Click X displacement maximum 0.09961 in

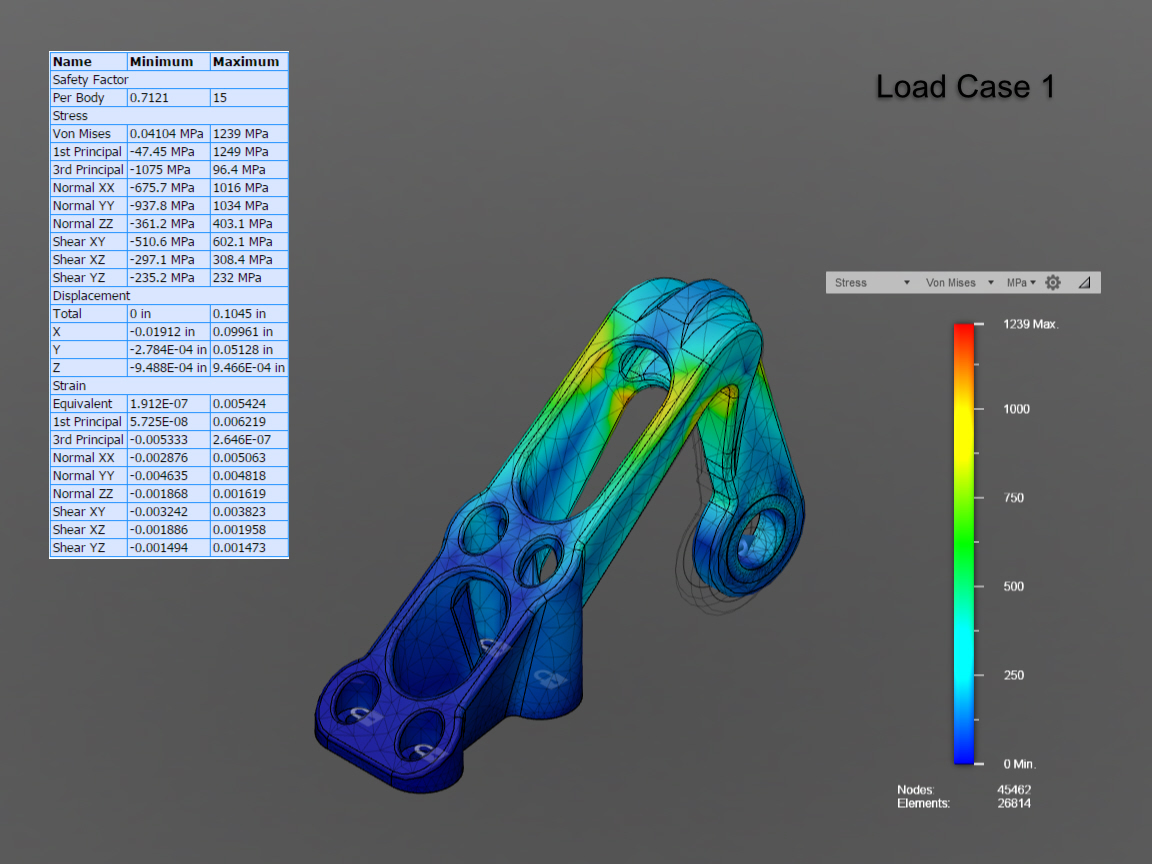click(x=249, y=331)
